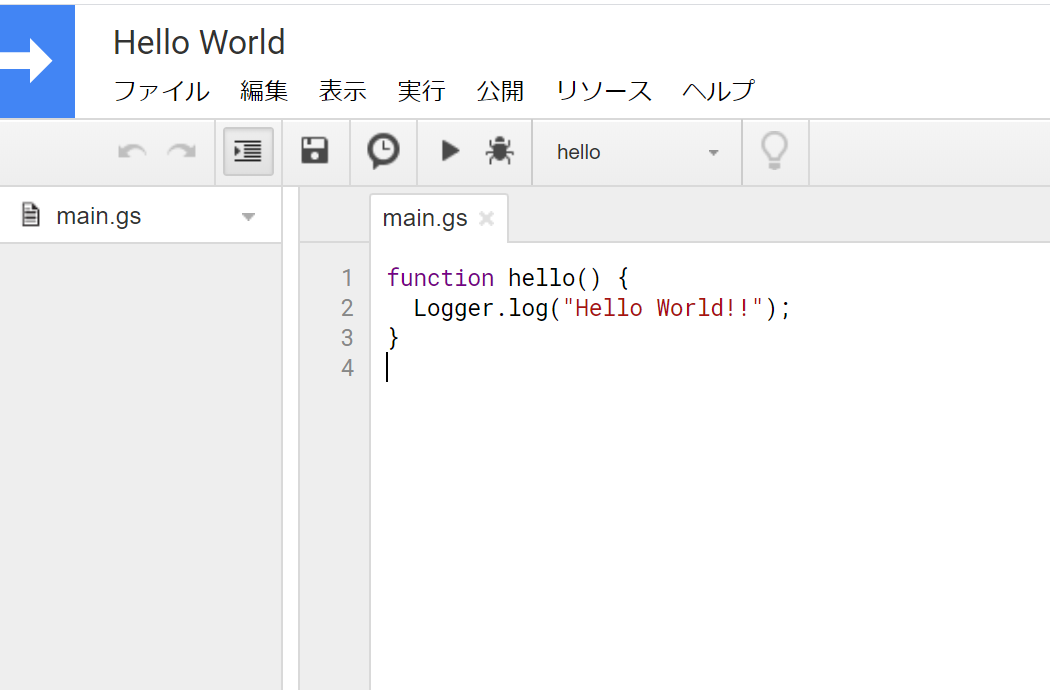Open the 表示 menu
Image resolution: width=1050 pixels, height=690 pixels.
pos(342,91)
